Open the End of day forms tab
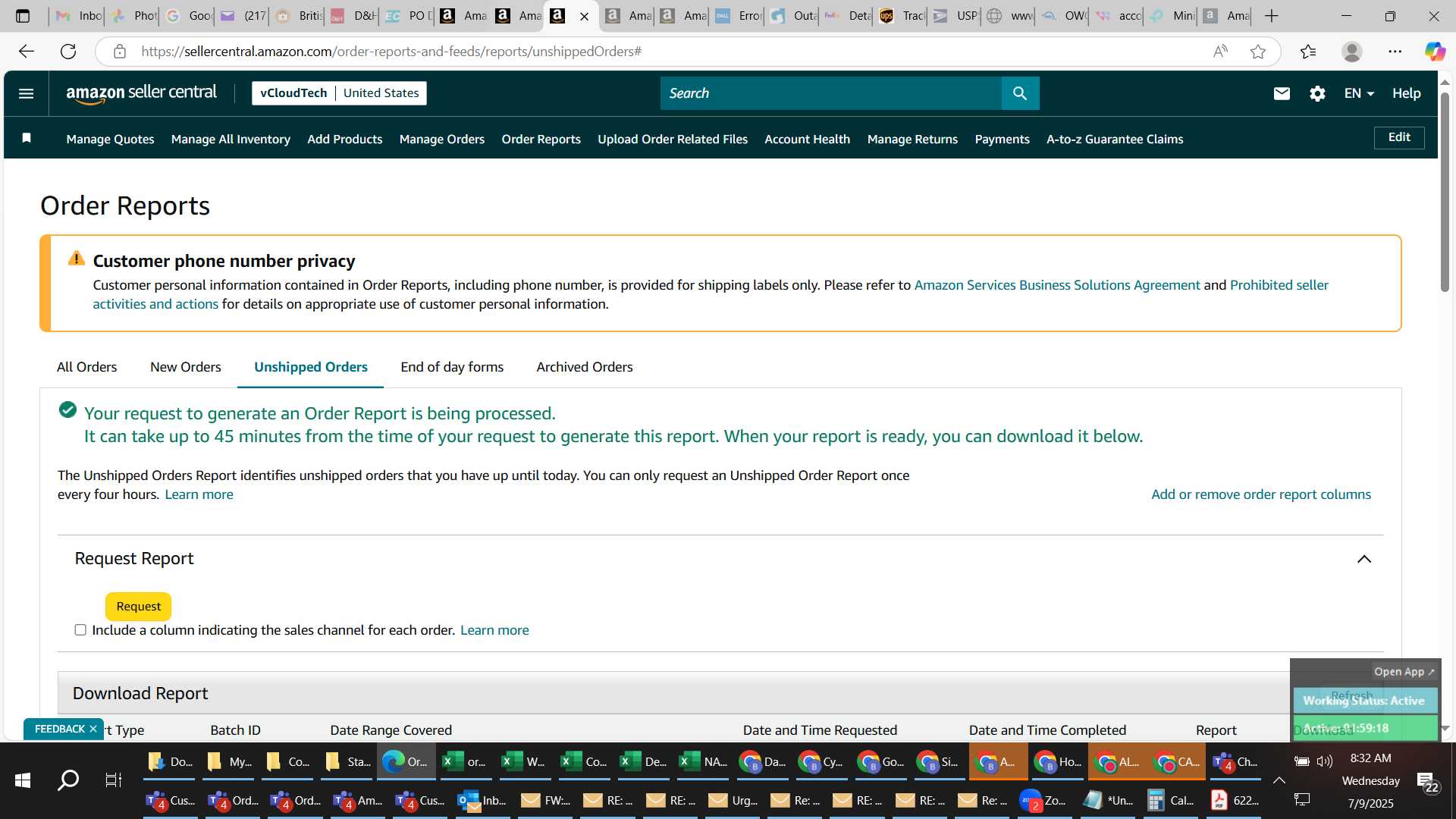The image size is (1456, 819). pos(452,367)
